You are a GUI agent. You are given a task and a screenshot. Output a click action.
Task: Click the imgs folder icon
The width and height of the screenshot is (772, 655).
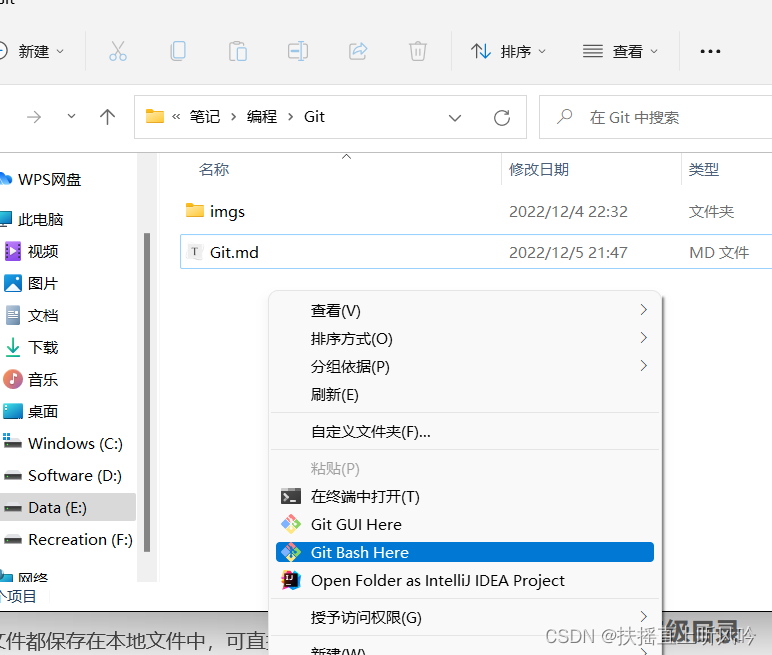tap(195, 210)
